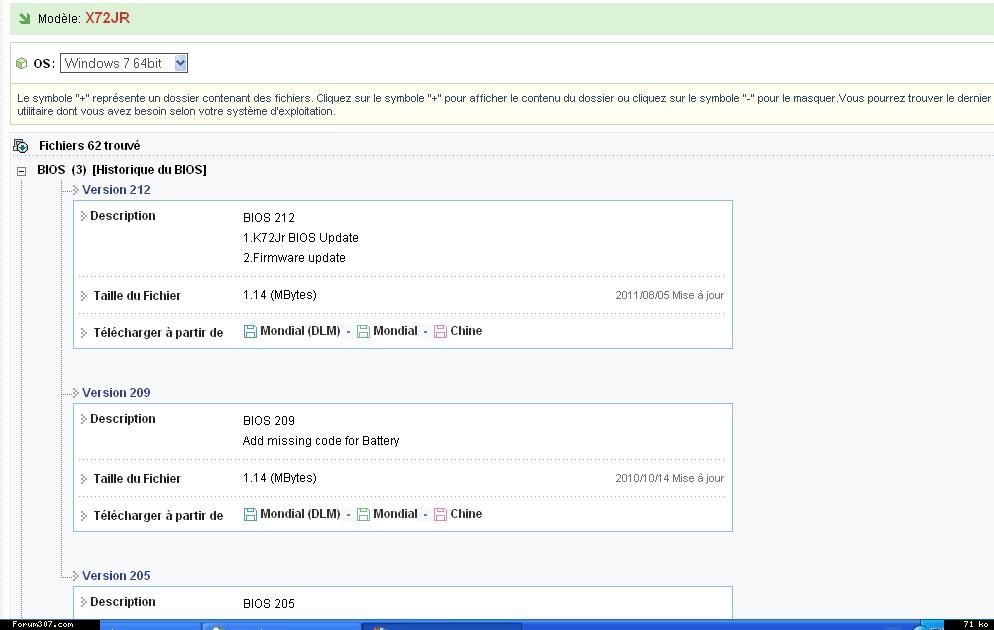The width and height of the screenshot is (994, 630).
Task: Open the OS dropdown showing Windows 7 64bit
Action: click(124, 63)
